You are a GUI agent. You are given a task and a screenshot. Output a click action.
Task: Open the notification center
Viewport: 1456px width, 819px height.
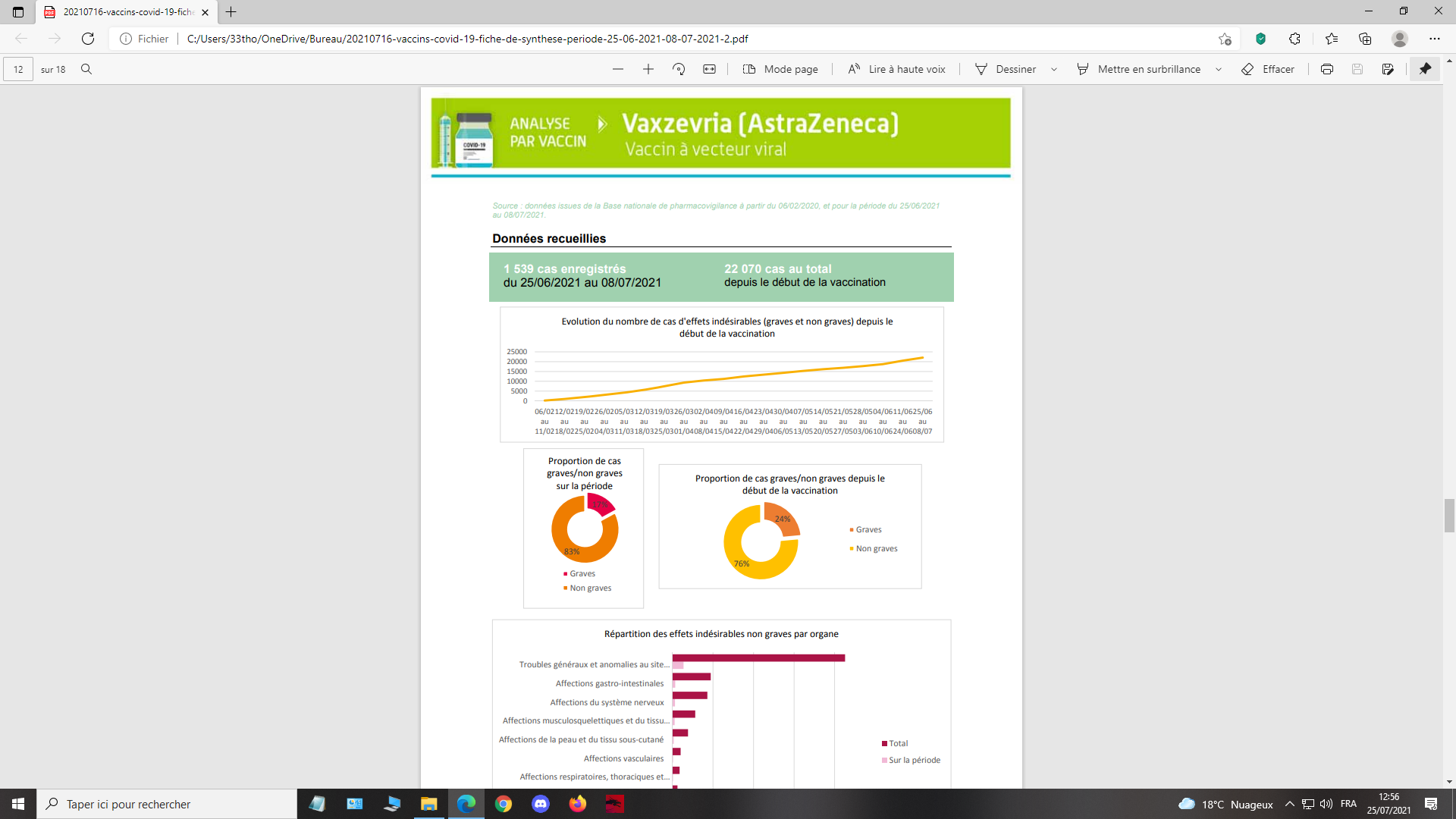pos(1431,804)
